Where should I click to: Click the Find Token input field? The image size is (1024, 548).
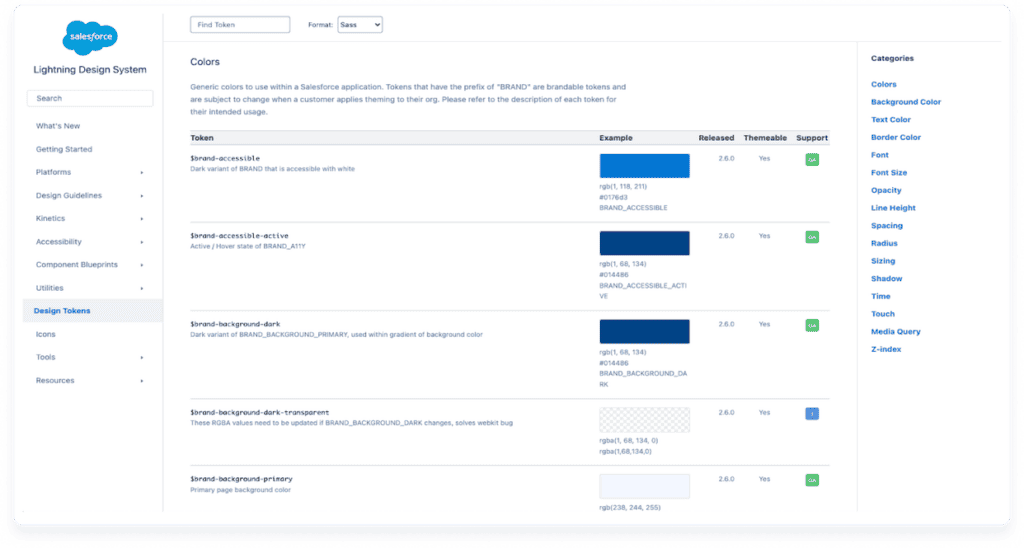pos(239,25)
